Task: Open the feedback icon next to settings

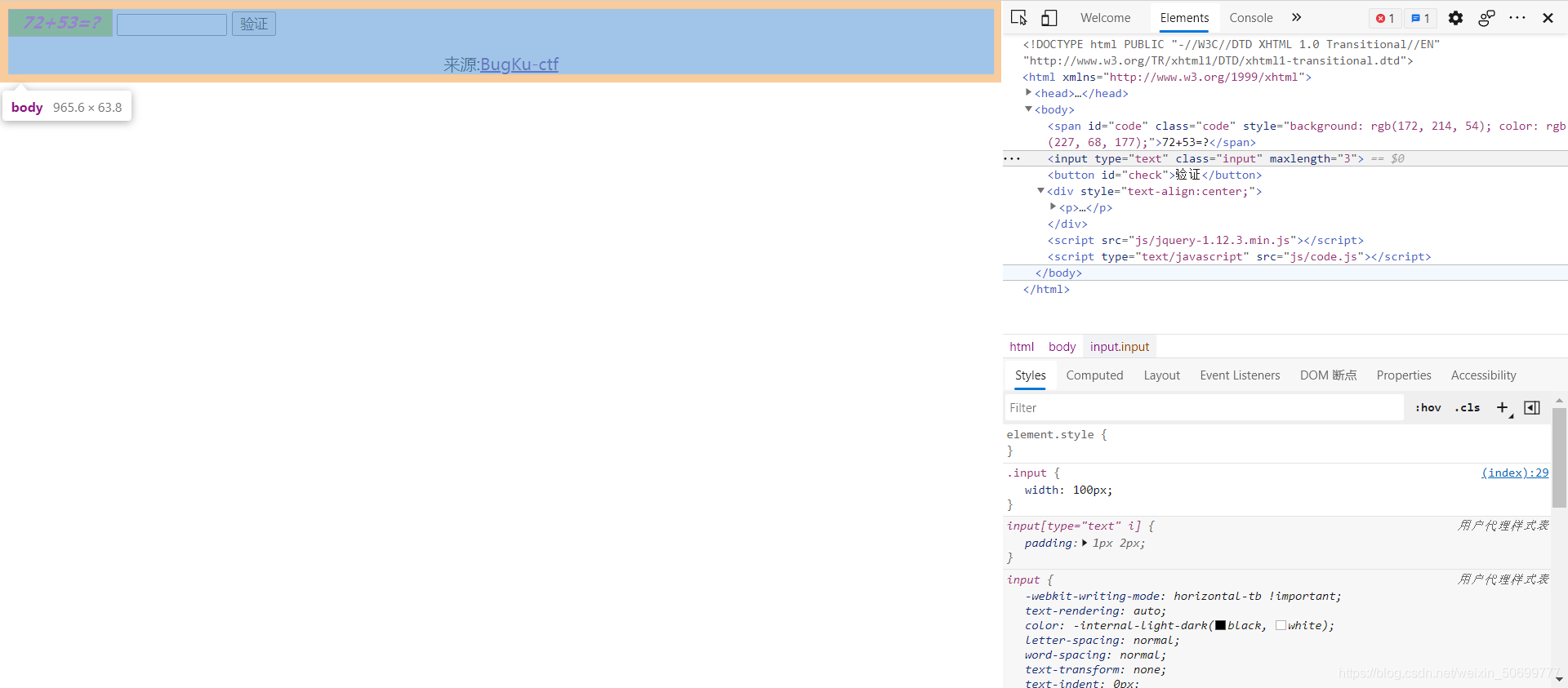Action: pyautogui.click(x=1486, y=18)
